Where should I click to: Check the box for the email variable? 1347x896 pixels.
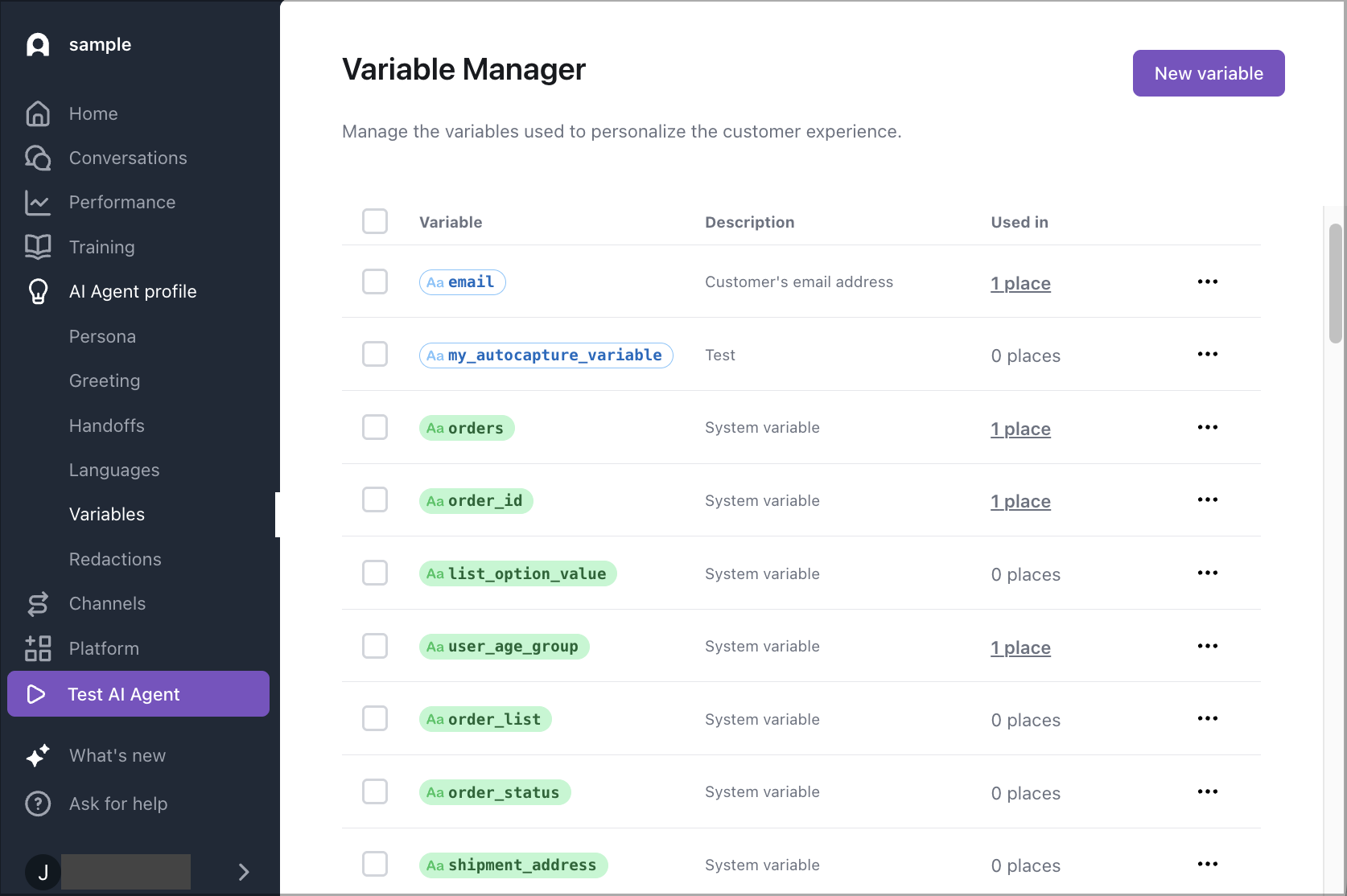click(375, 282)
